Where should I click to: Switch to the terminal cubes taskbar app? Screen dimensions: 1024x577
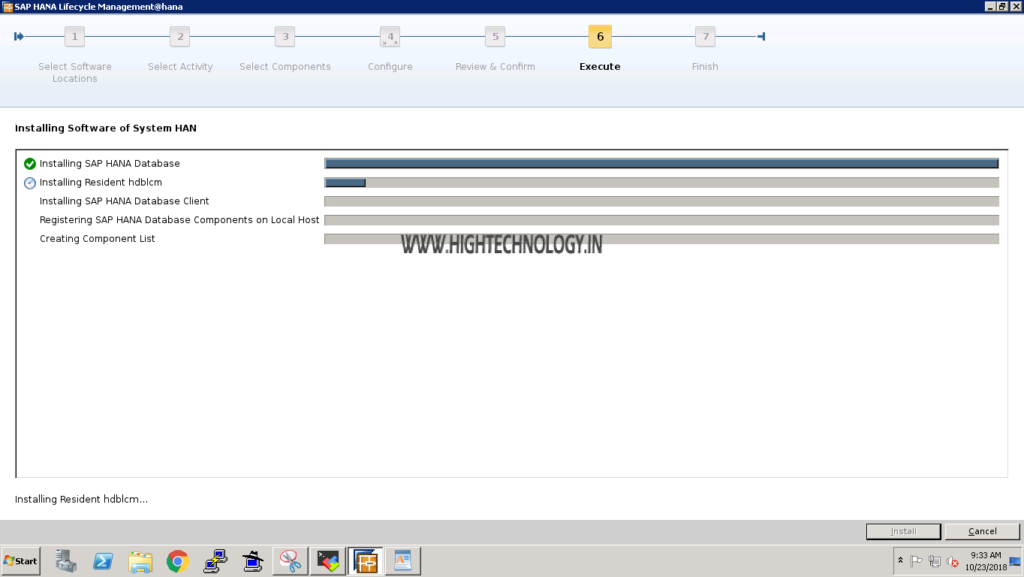click(x=328, y=561)
